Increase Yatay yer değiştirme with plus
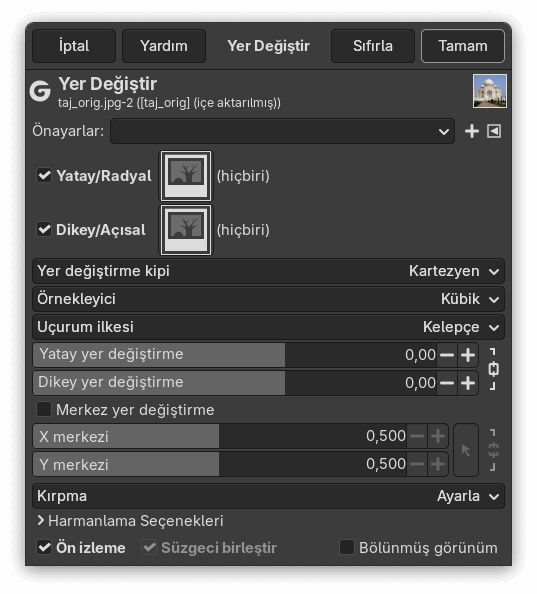 point(468,355)
